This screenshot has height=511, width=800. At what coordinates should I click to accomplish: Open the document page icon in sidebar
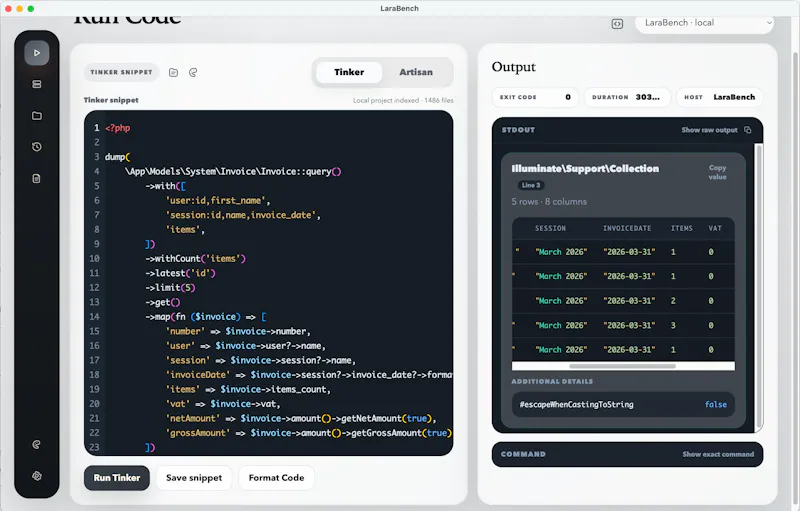tap(37, 178)
